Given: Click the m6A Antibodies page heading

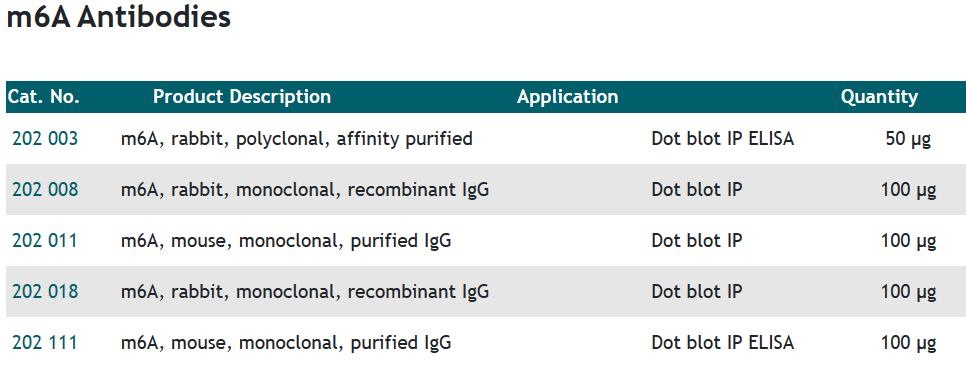Looking at the screenshot, I should [x=118, y=17].
